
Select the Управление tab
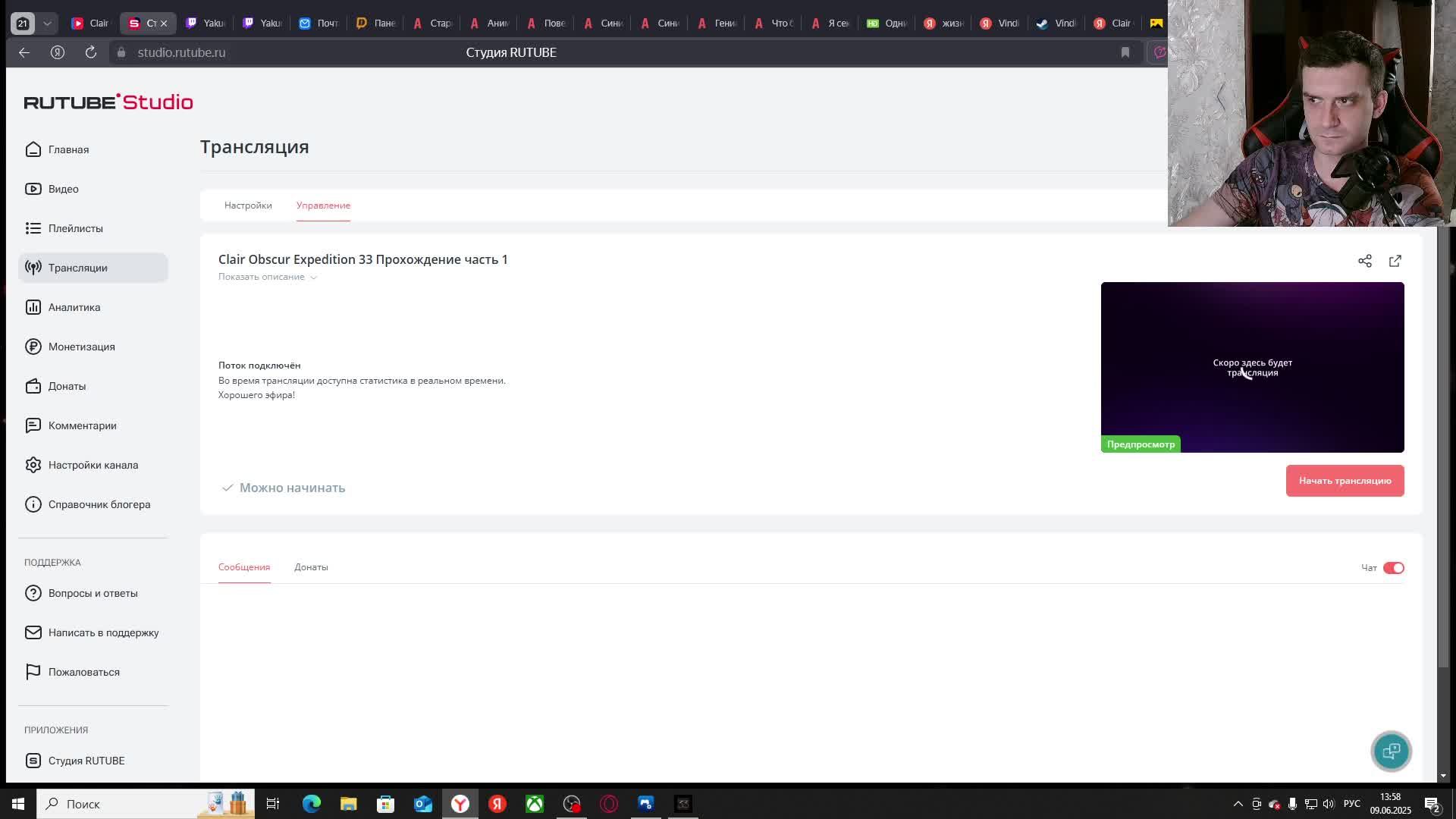[323, 206]
